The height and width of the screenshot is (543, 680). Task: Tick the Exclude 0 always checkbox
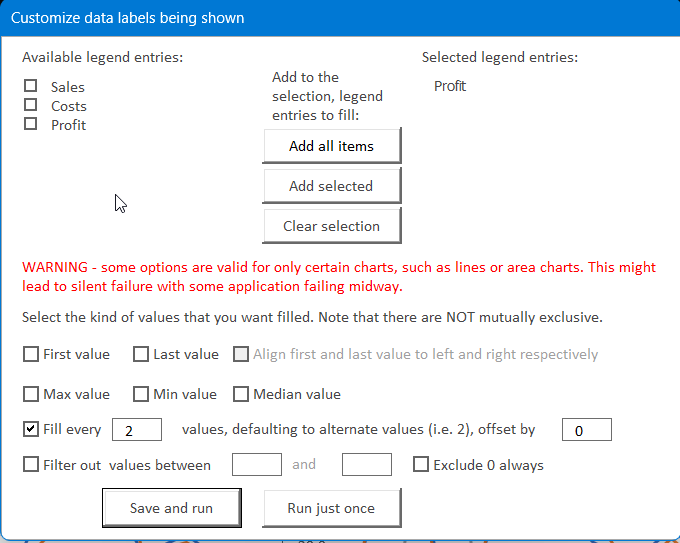pyautogui.click(x=421, y=464)
